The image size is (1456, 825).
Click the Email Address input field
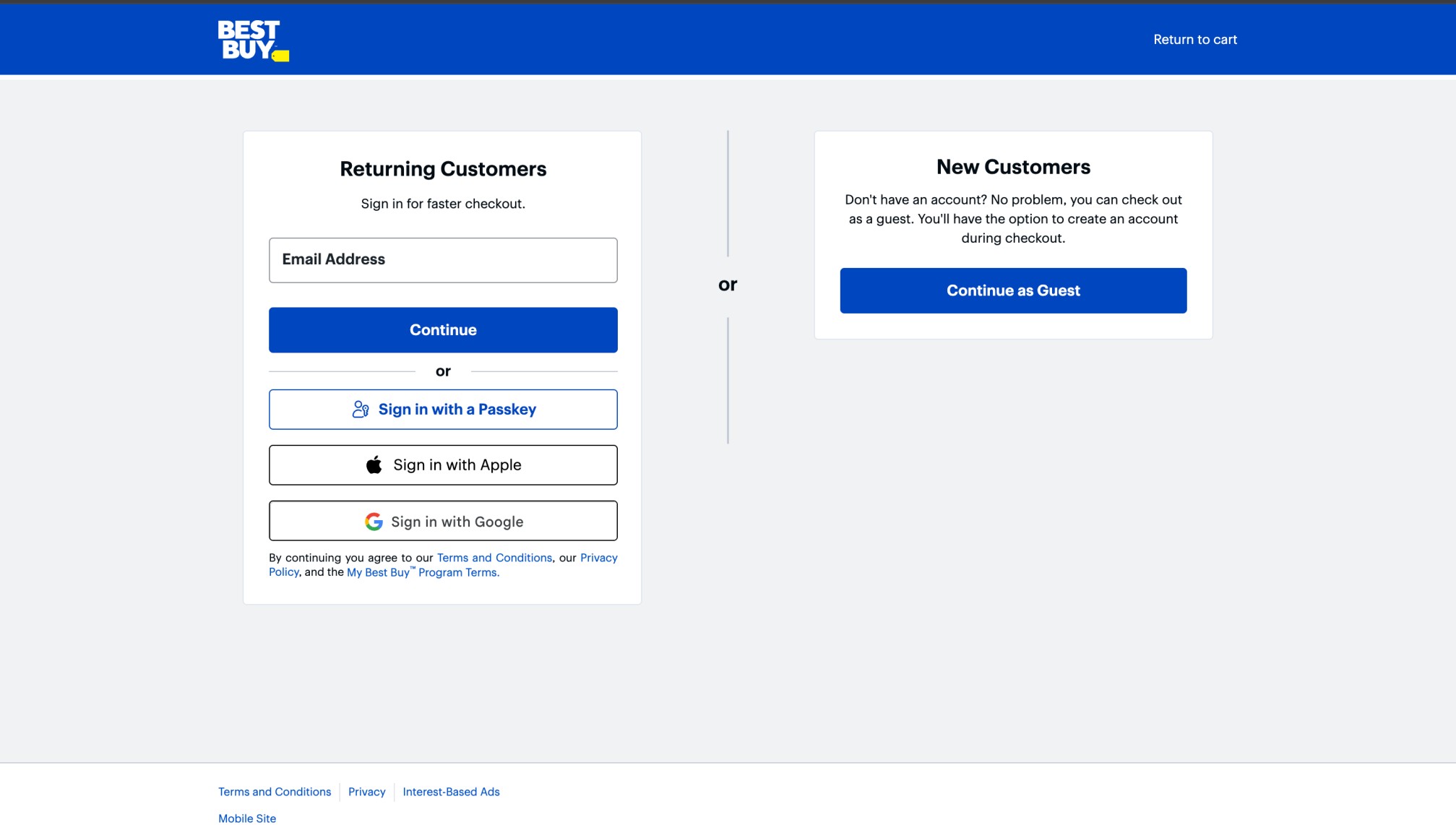coord(443,259)
